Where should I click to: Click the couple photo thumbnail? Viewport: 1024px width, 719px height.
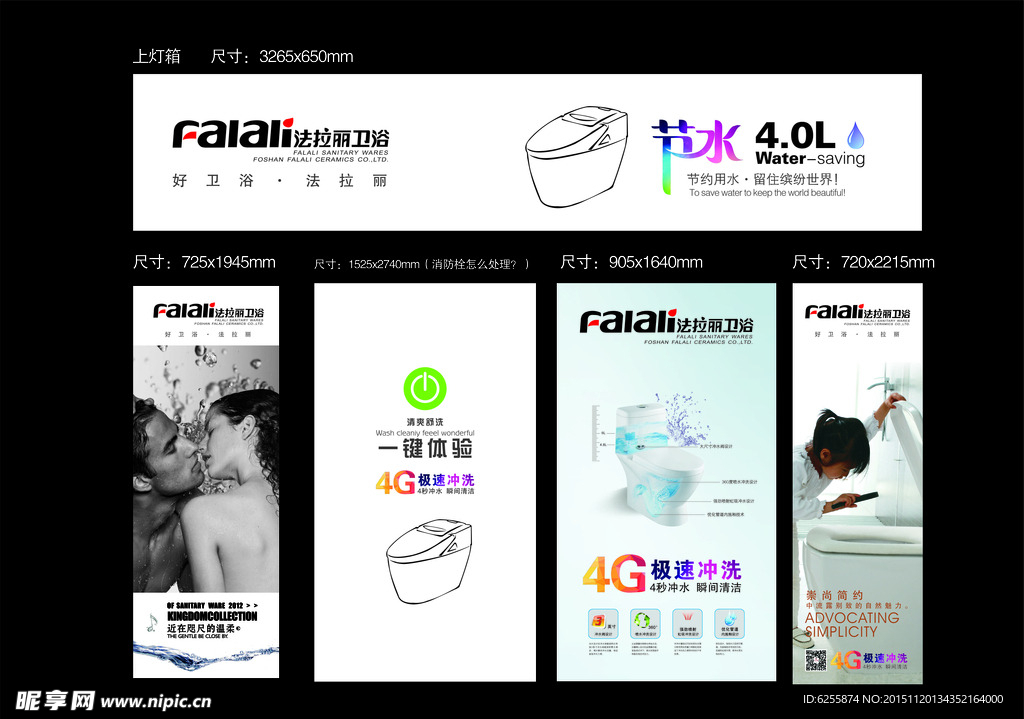coord(206,468)
